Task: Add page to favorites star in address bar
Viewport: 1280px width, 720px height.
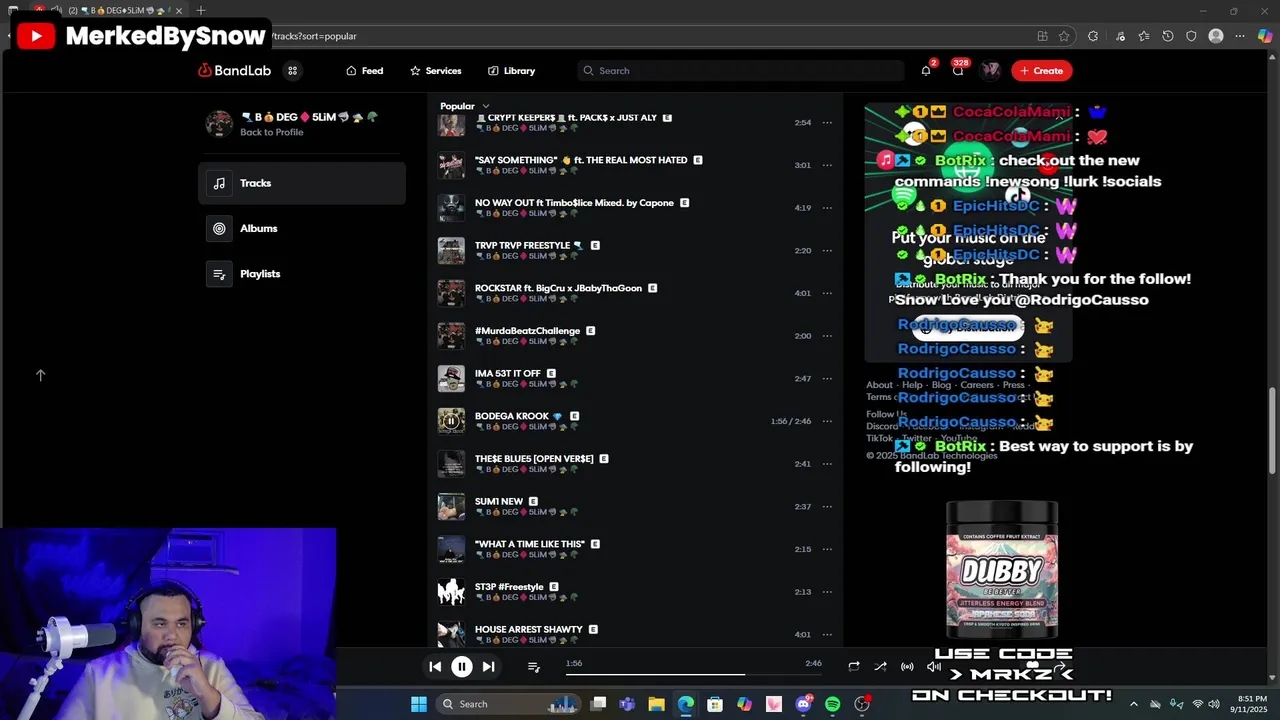Action: point(1064,36)
